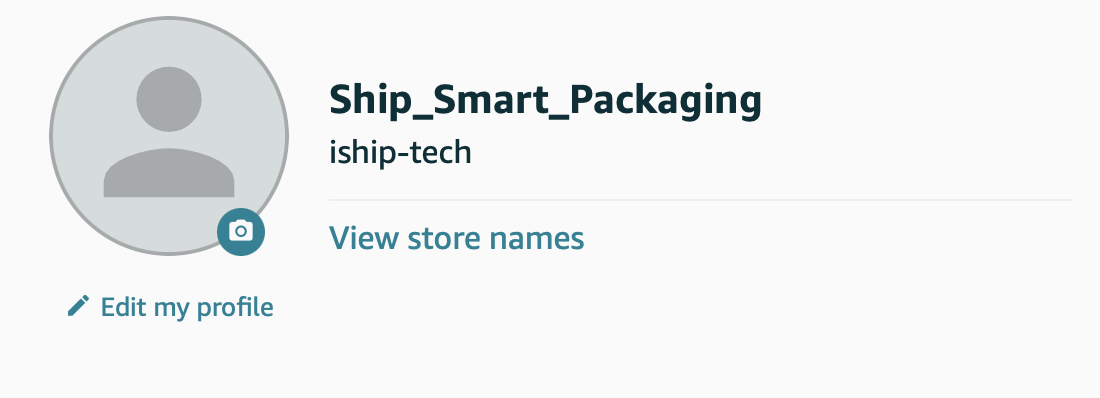Click the word "Ship" in the heading
This screenshot has height=398, width=1100.
point(369,101)
